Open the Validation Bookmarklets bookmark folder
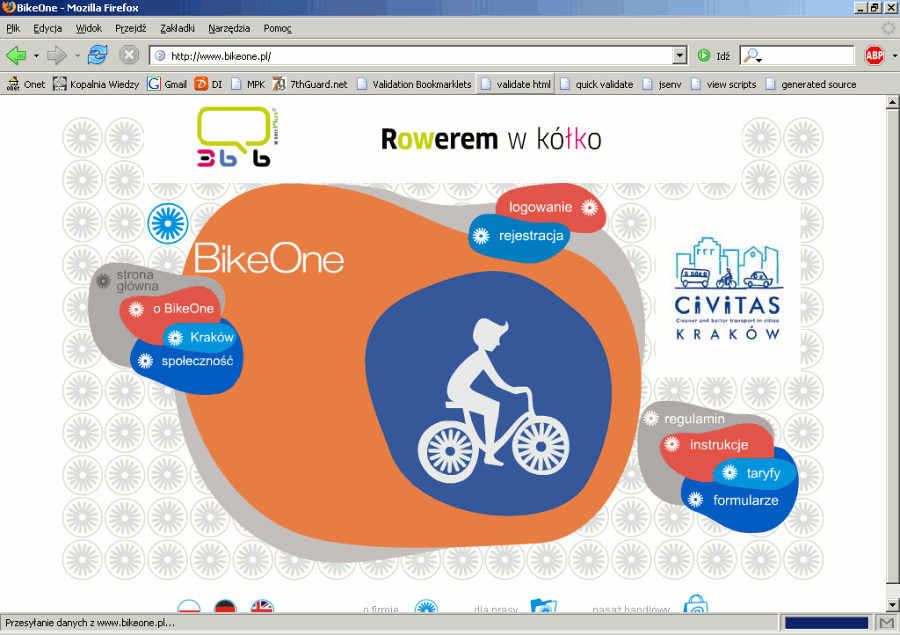This screenshot has height=635, width=900. (x=414, y=84)
